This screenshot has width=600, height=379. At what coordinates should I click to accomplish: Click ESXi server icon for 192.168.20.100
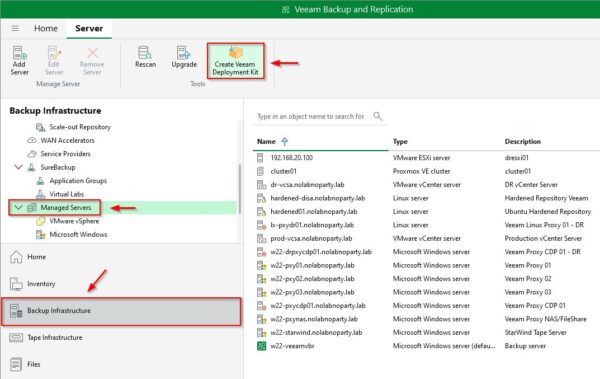[261, 158]
